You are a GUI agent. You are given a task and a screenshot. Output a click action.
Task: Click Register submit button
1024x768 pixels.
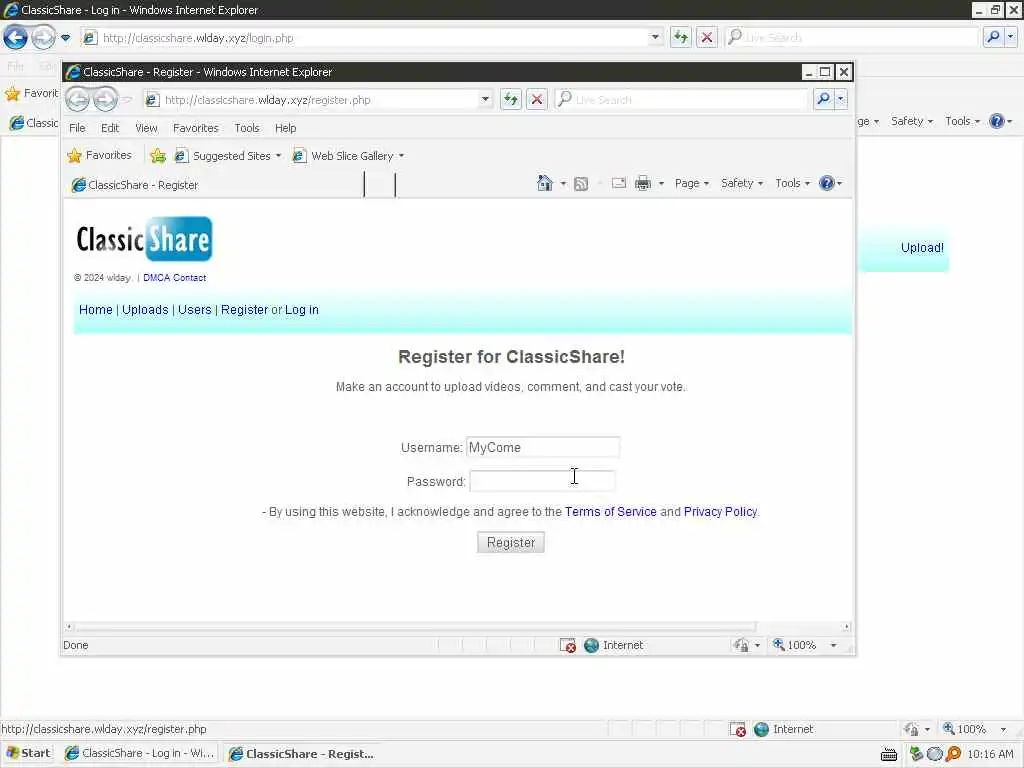(x=511, y=543)
